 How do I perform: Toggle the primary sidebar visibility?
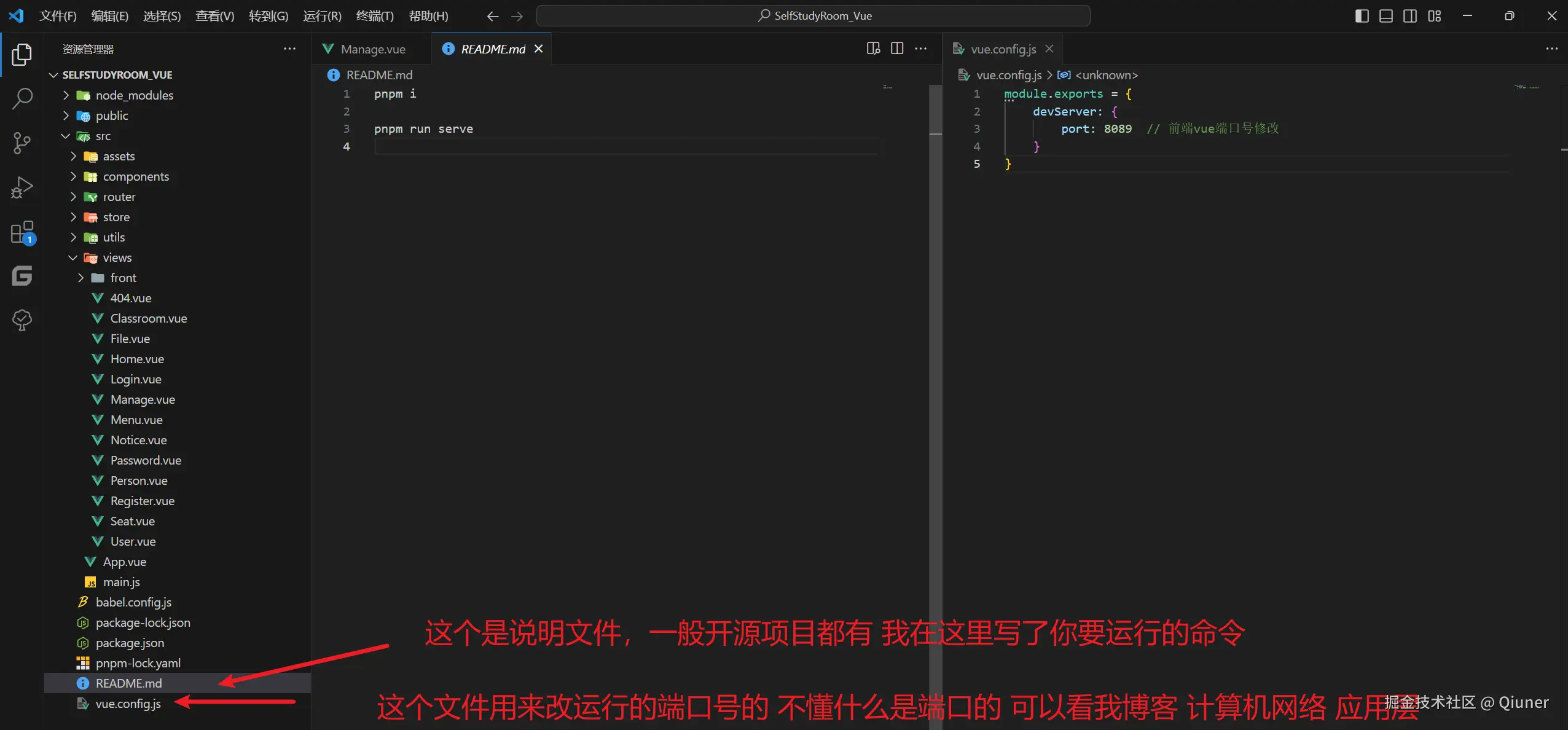point(1362,15)
